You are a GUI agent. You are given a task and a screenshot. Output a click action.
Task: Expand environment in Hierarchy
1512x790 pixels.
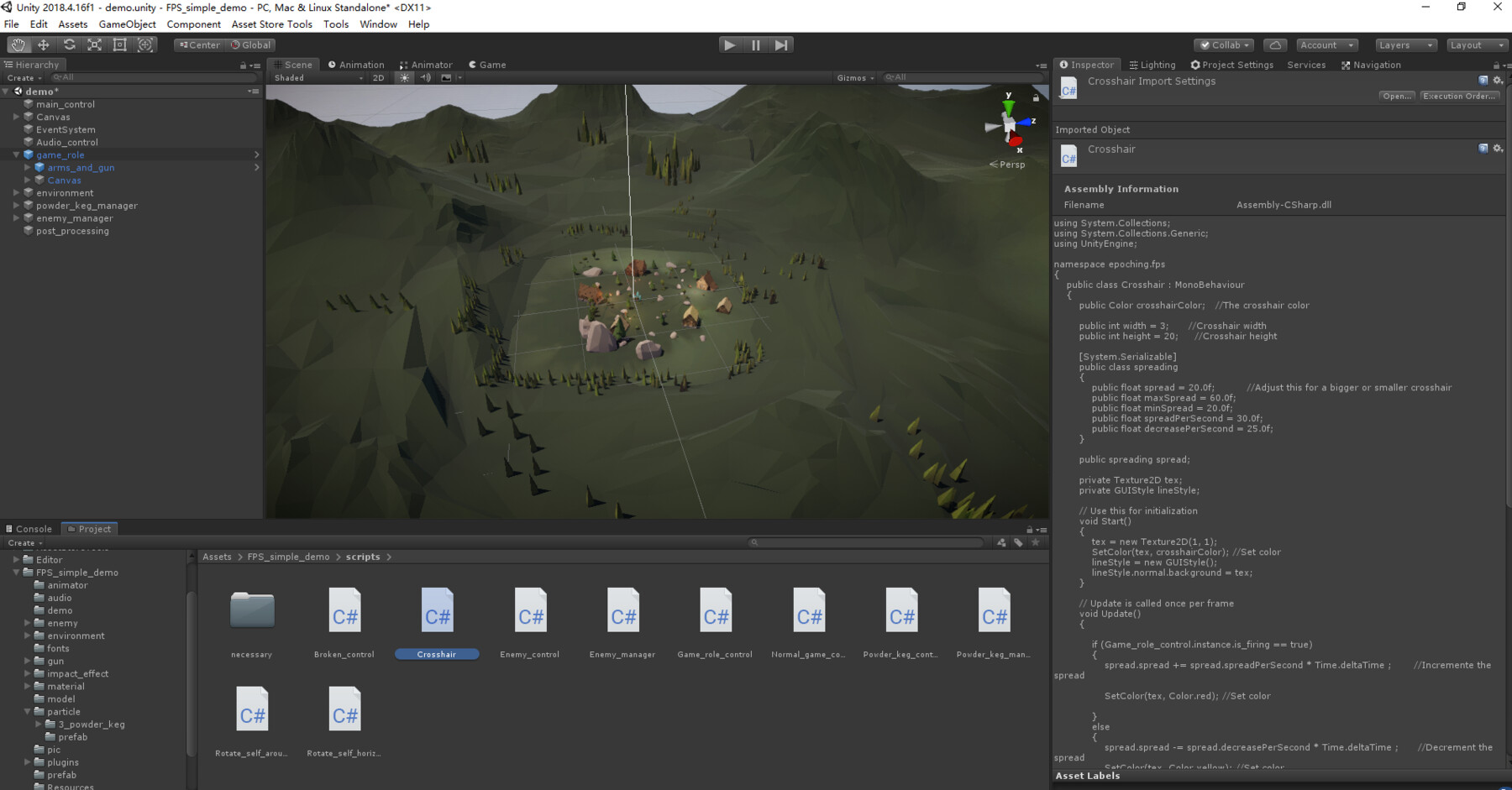point(16,193)
